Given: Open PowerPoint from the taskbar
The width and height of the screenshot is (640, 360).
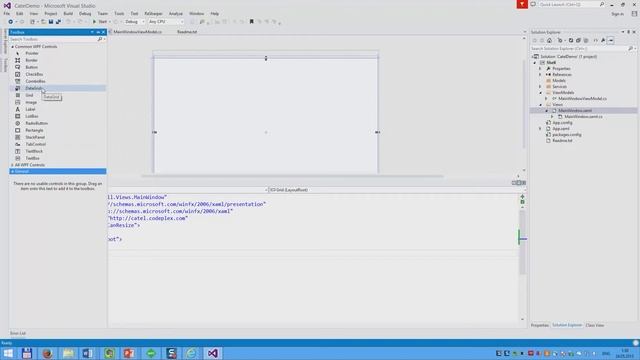Looking at the screenshot, I should pyautogui.click(x=129, y=353).
